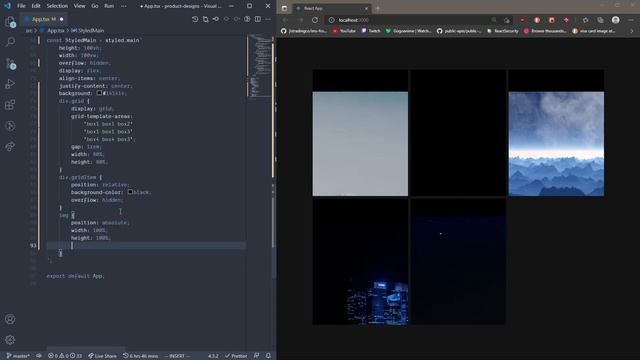Open the Live Share activity bar icon
This screenshot has width=640, height=360.
[10, 147]
